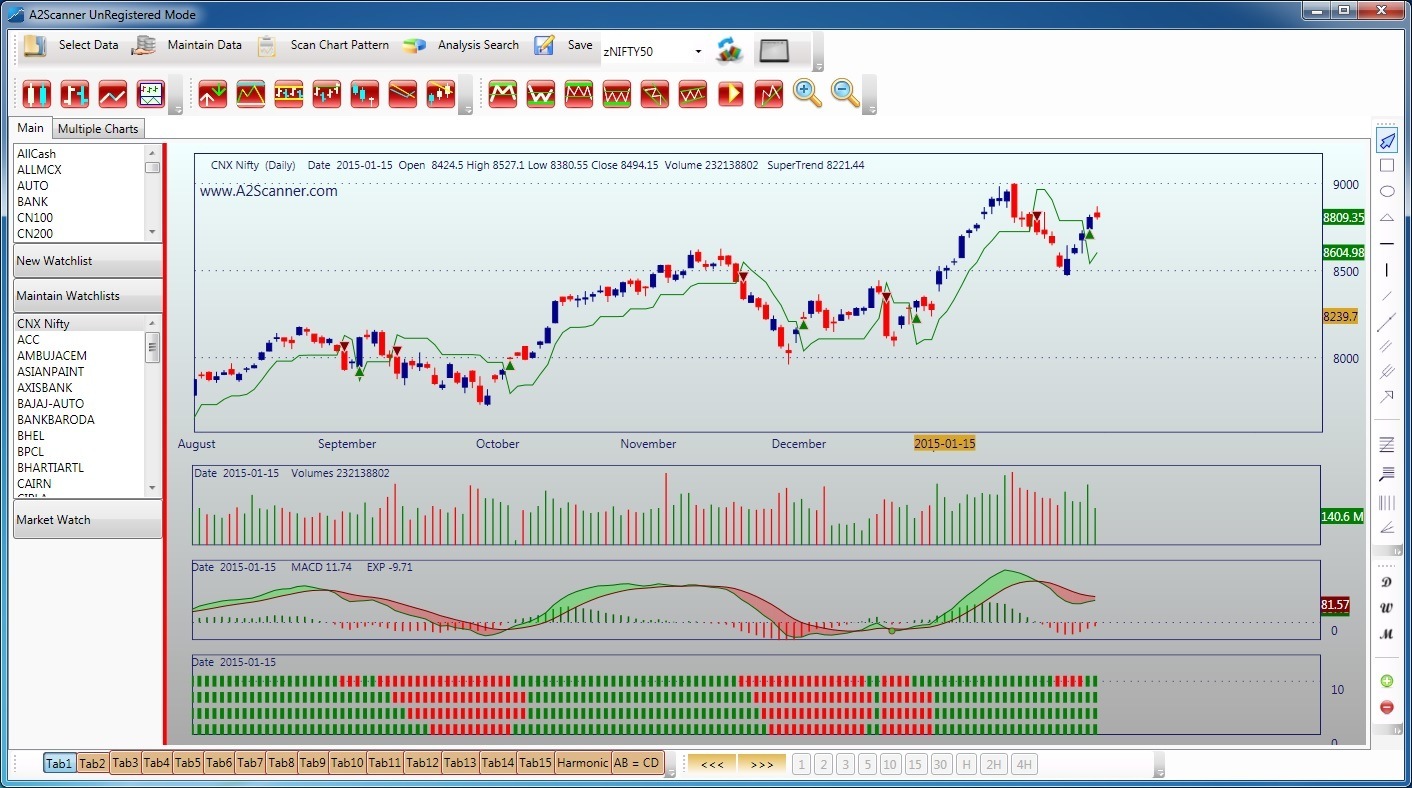
Task: Expand the top toolbar overflow arrow
Action: 818,67
